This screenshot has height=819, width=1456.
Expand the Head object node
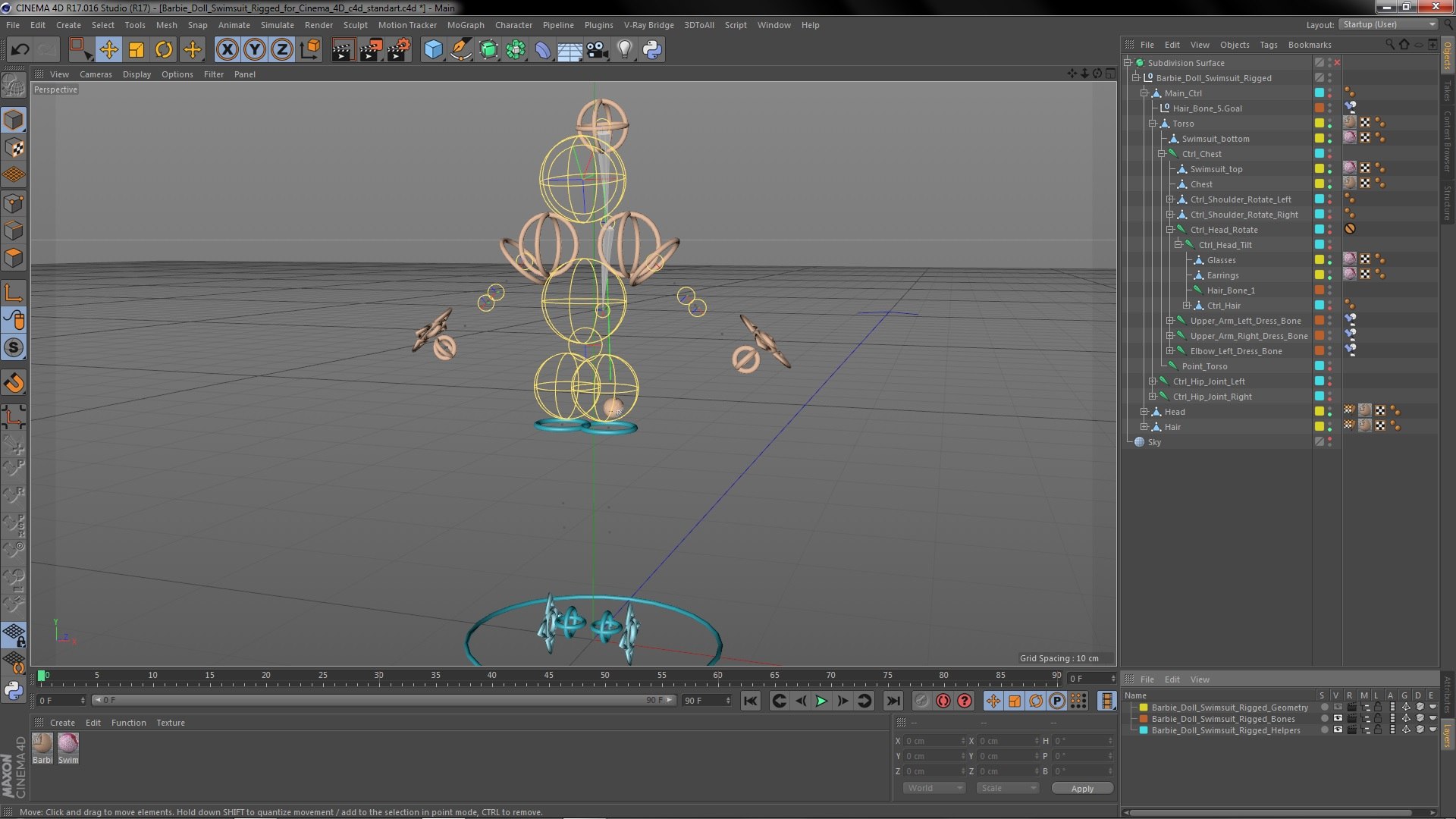click(x=1144, y=412)
